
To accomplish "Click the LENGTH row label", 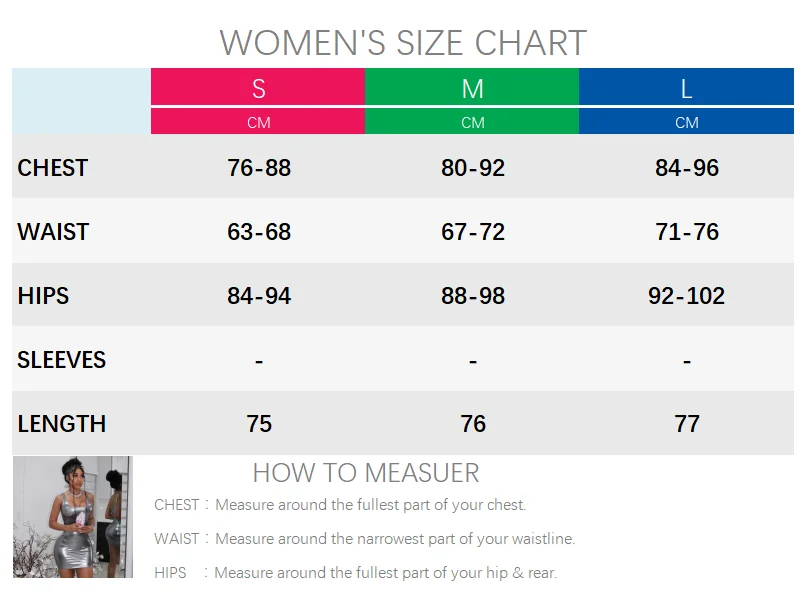I will click(x=61, y=424).
